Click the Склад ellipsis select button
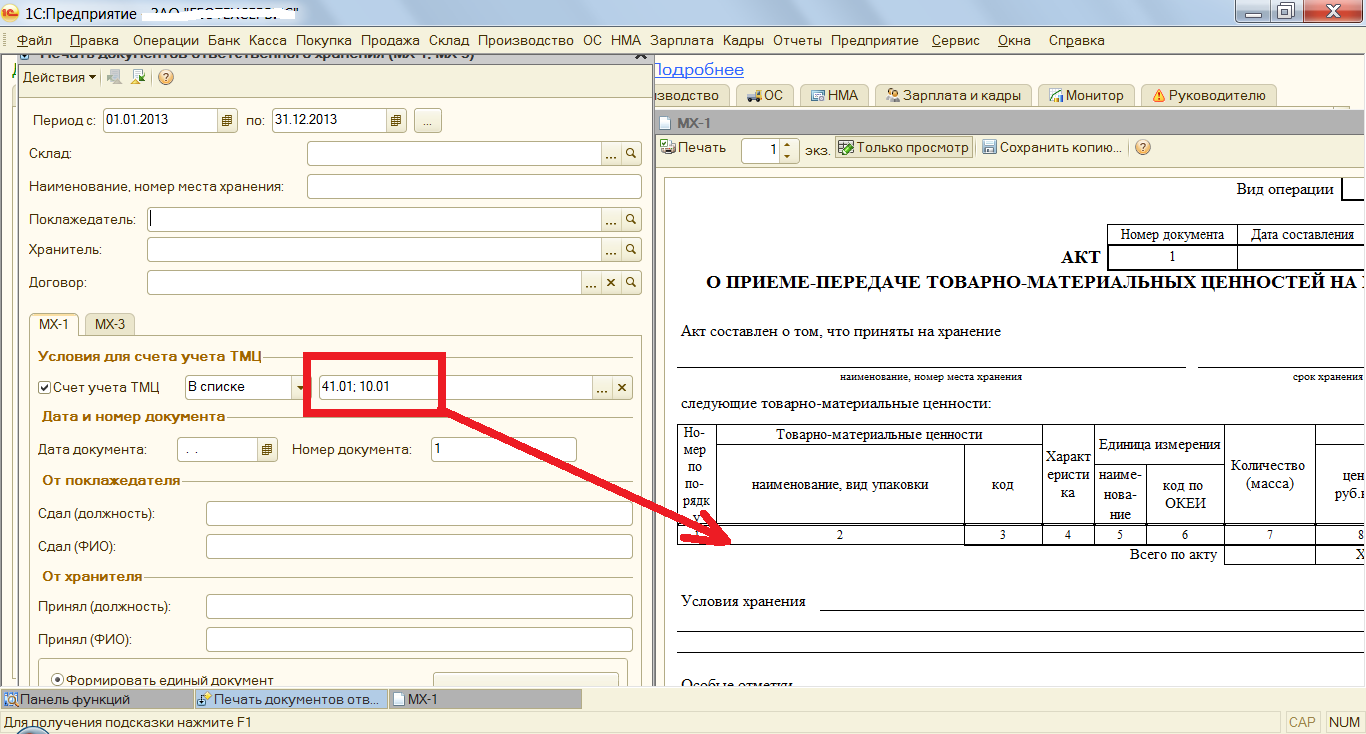1366x734 pixels. [x=610, y=154]
